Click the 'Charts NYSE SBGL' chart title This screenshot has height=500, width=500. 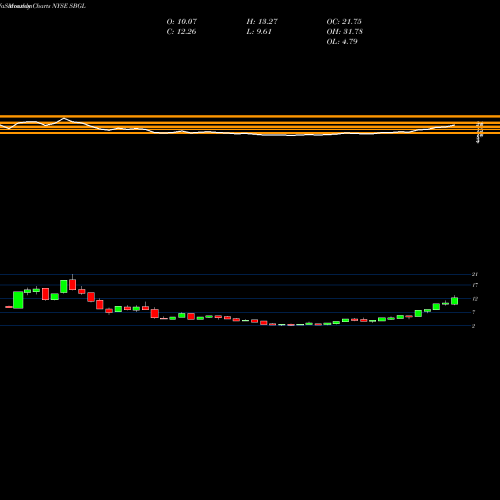tap(59, 6)
